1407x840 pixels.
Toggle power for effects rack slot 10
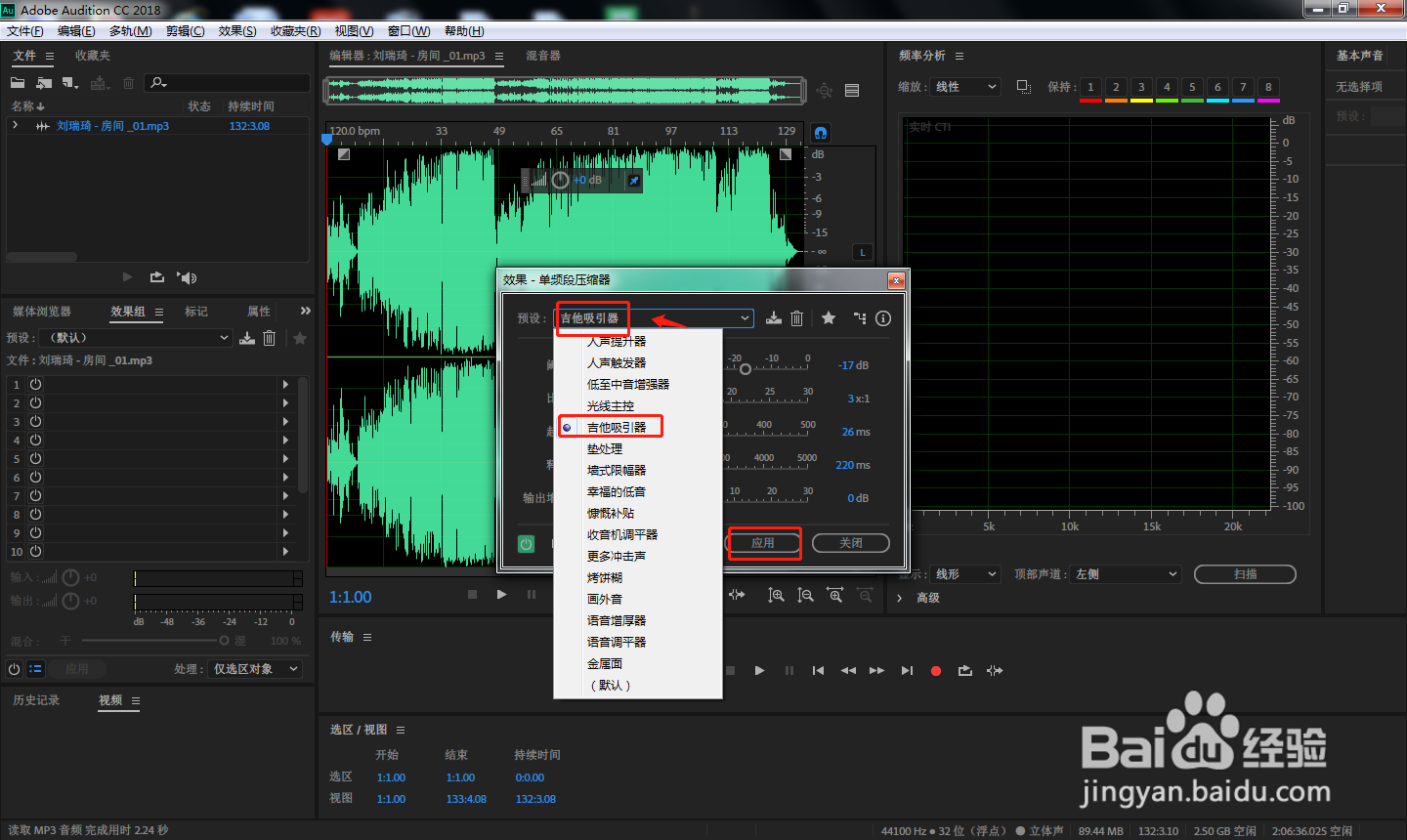coord(35,552)
